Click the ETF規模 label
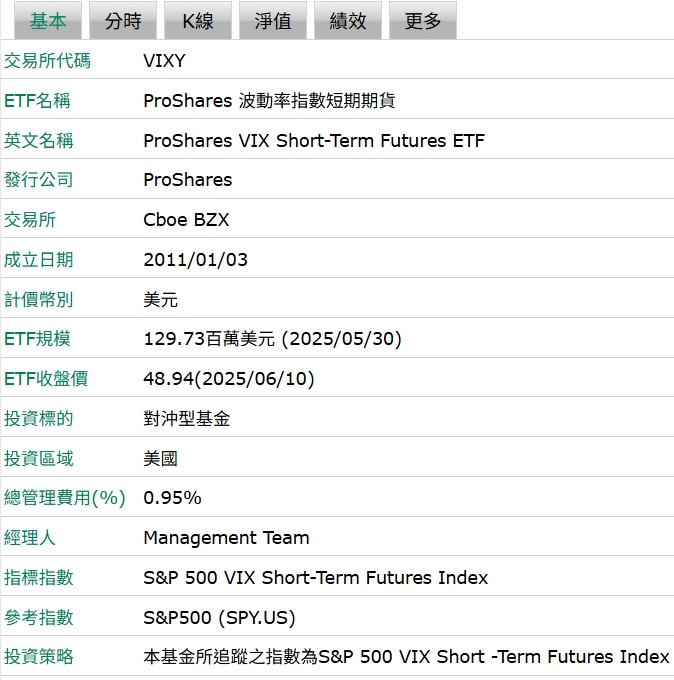 37,339
